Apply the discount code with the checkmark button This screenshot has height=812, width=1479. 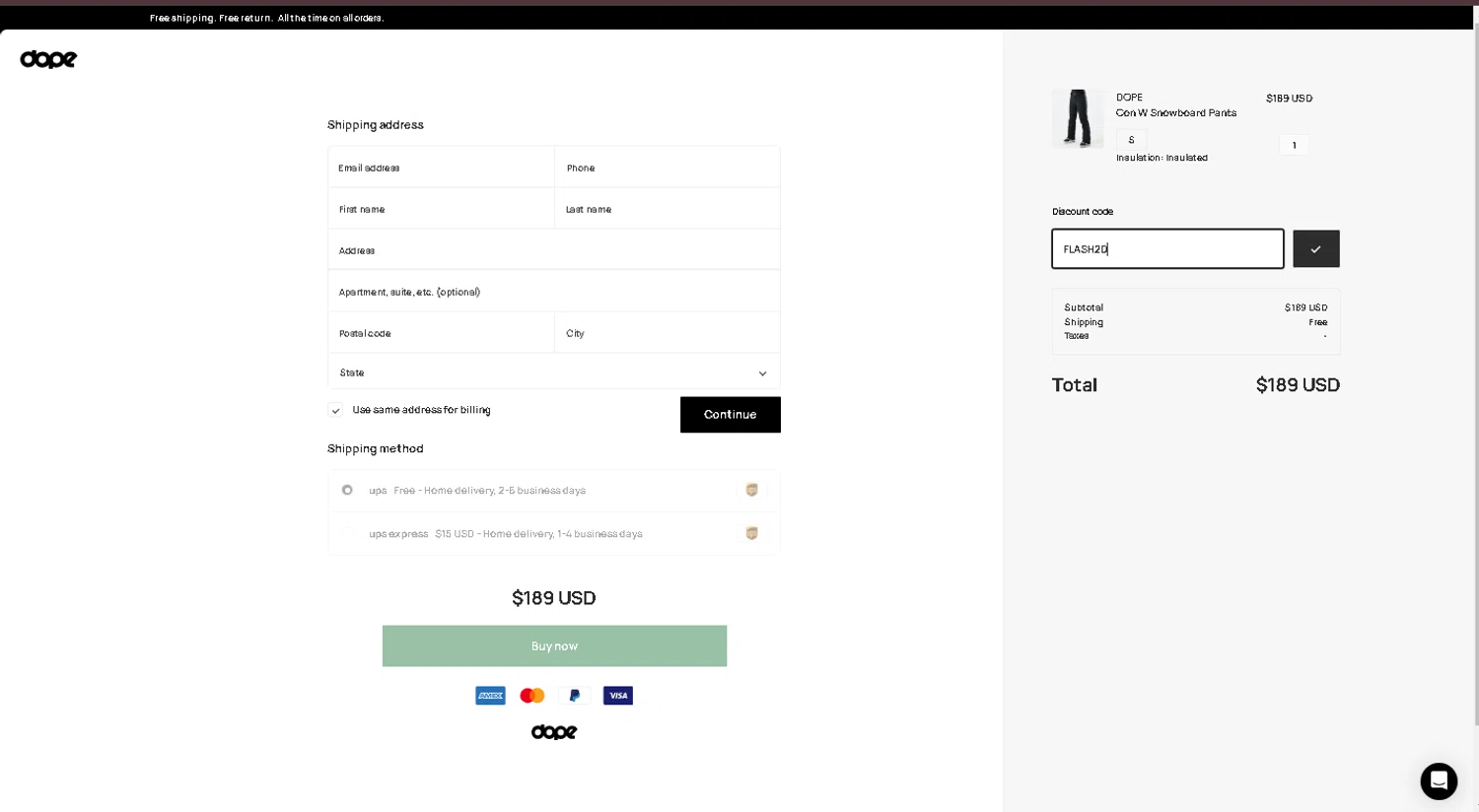click(1315, 249)
